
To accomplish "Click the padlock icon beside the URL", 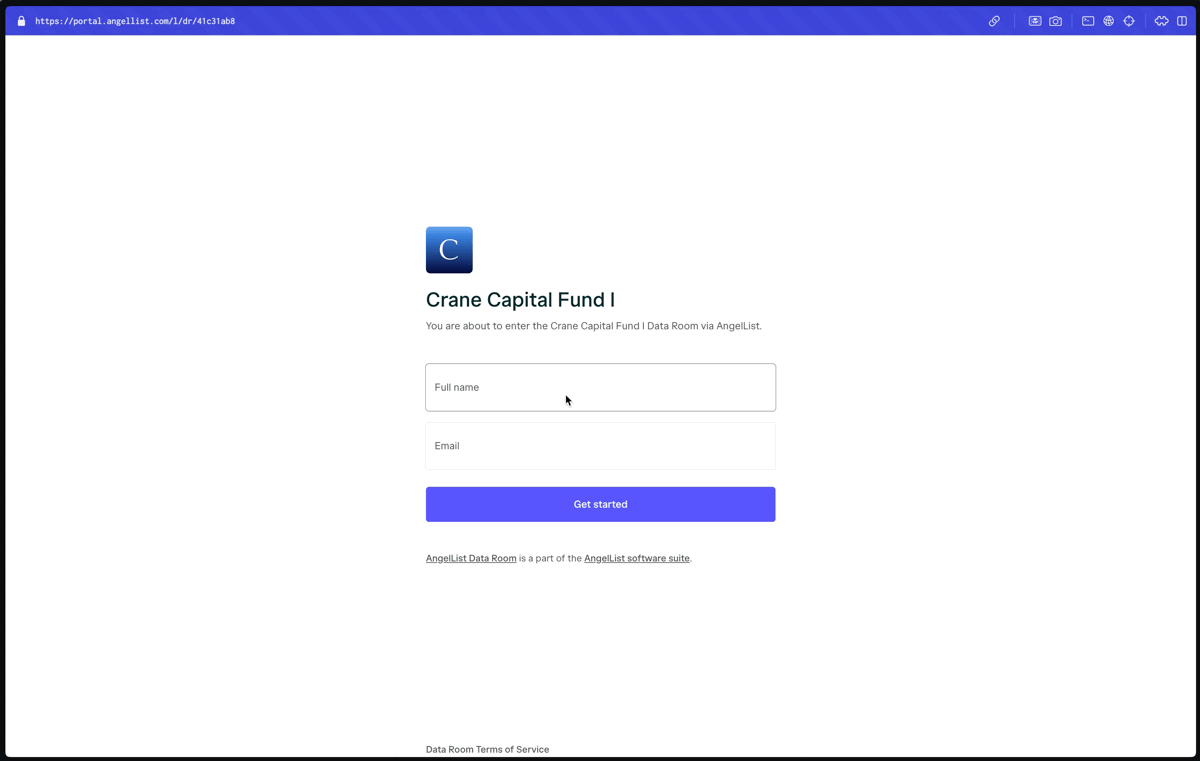I will [x=21, y=20].
